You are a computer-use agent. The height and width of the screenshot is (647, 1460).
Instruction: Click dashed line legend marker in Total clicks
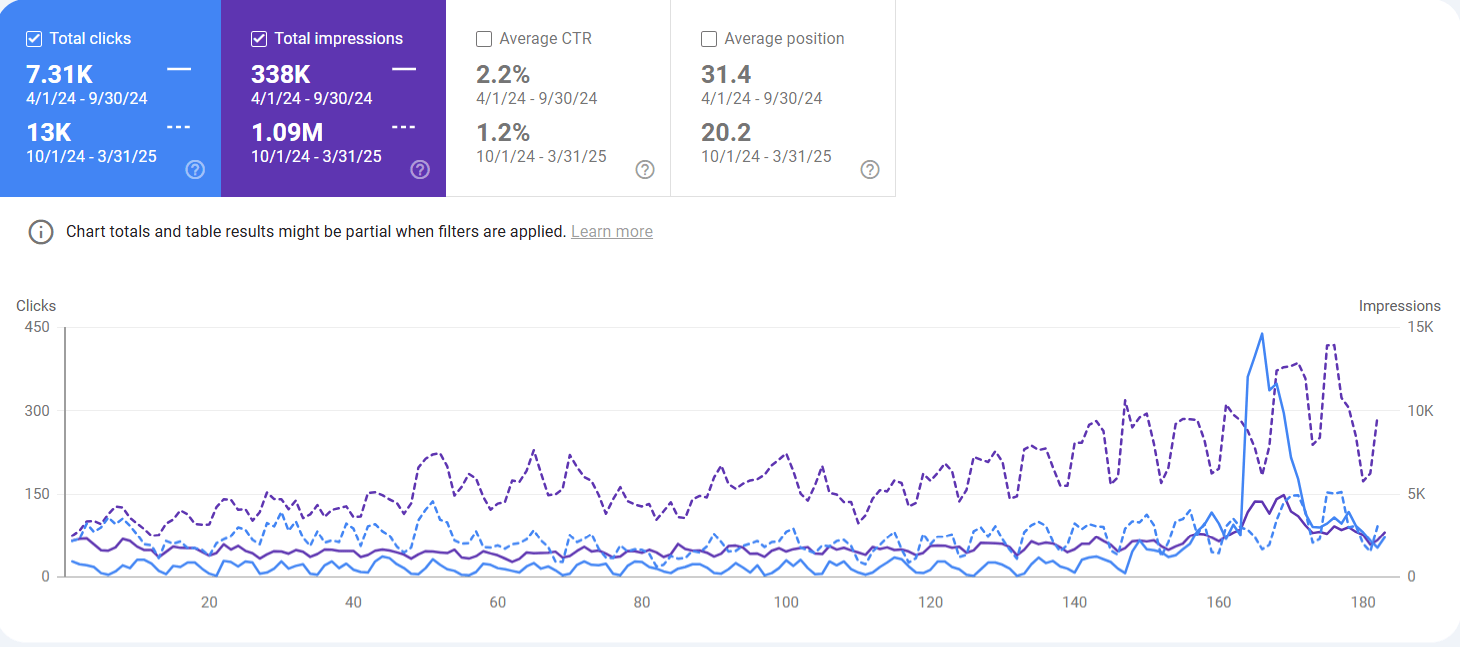[x=179, y=127]
